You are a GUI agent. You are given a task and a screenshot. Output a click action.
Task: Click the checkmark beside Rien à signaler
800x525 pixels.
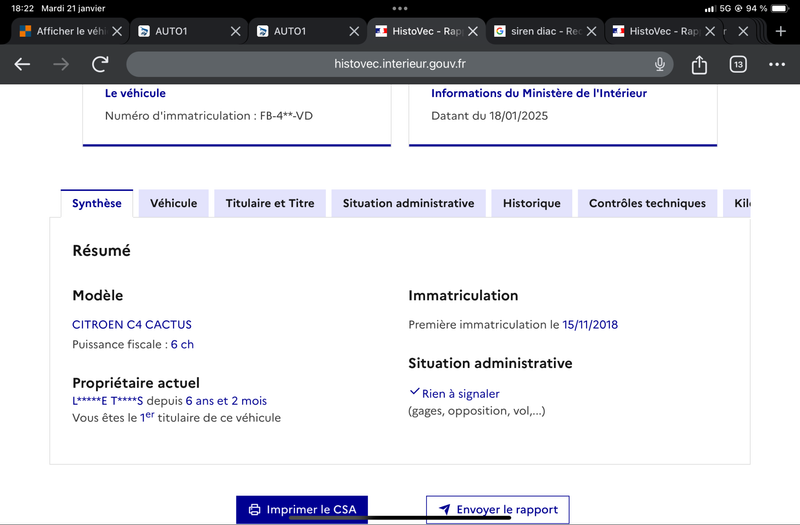[x=414, y=392]
